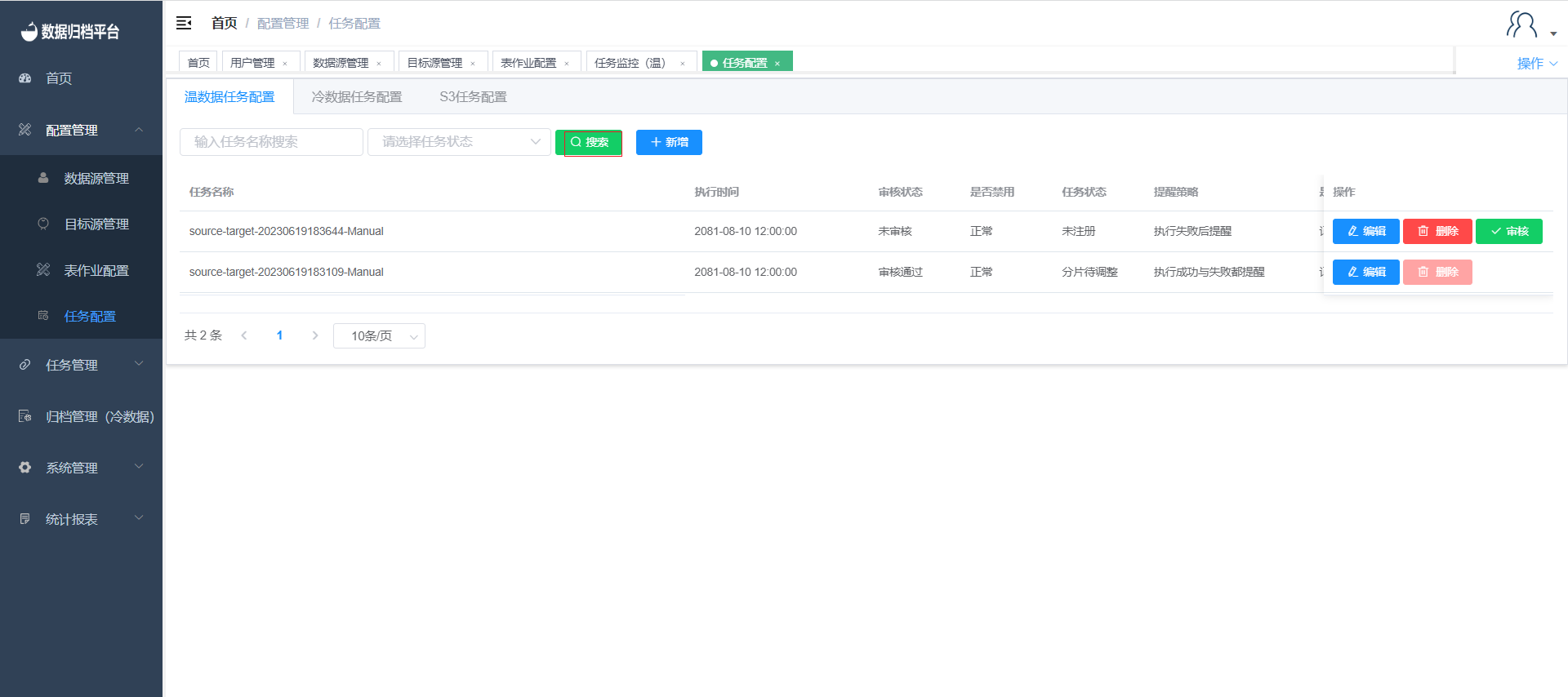
Task: Close the 表作业配置 page tab
Action: coord(567,64)
